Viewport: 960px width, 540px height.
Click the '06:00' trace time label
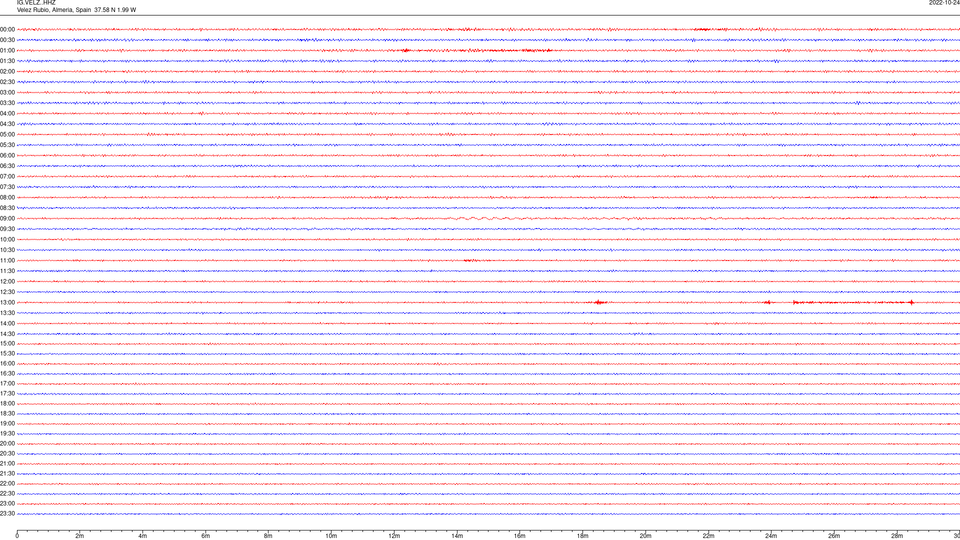7,156
